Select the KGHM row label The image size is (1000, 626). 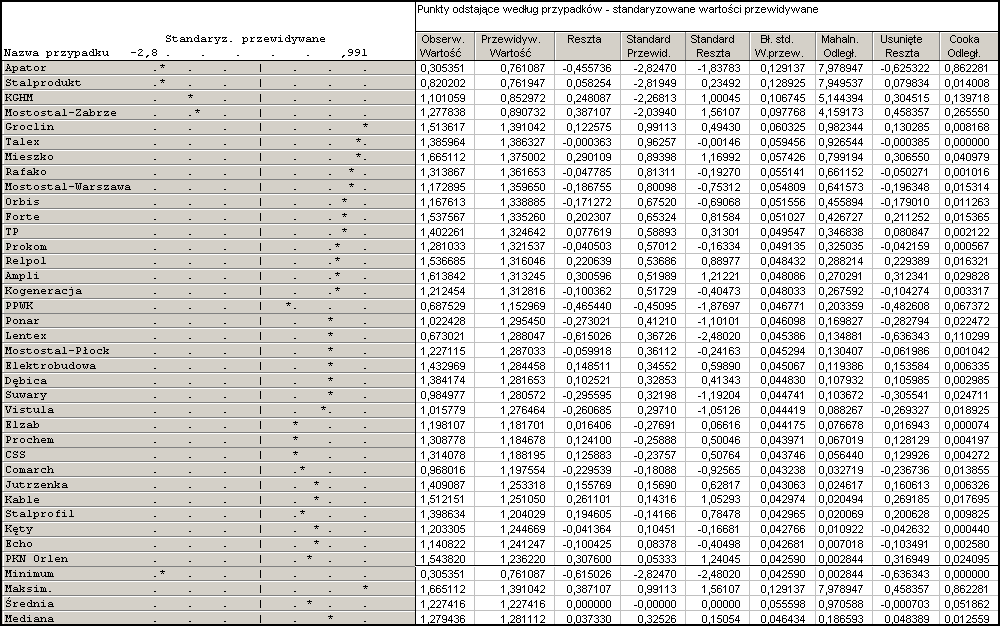click(18, 98)
